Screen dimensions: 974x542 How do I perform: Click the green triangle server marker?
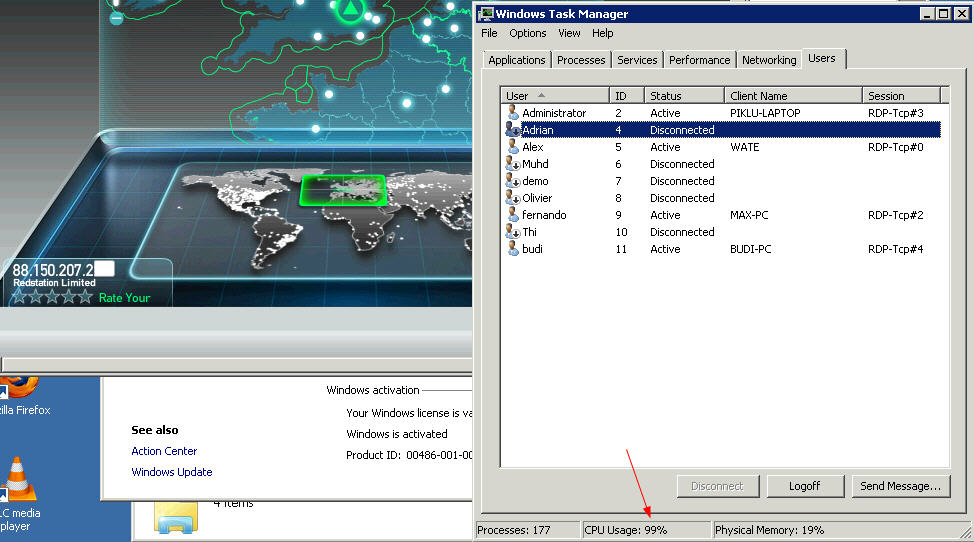(351, 9)
